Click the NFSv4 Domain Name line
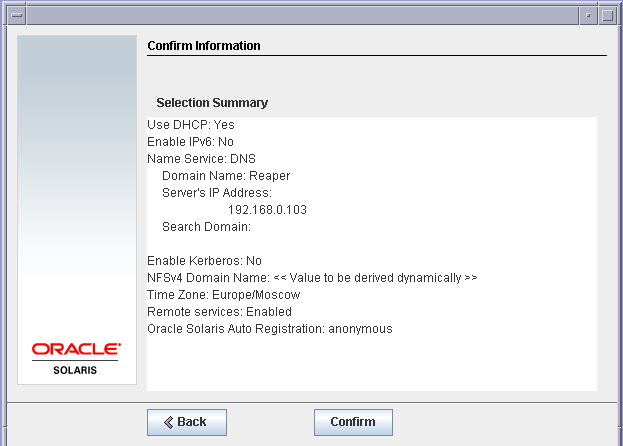The width and height of the screenshot is (623, 446). pos(312,278)
